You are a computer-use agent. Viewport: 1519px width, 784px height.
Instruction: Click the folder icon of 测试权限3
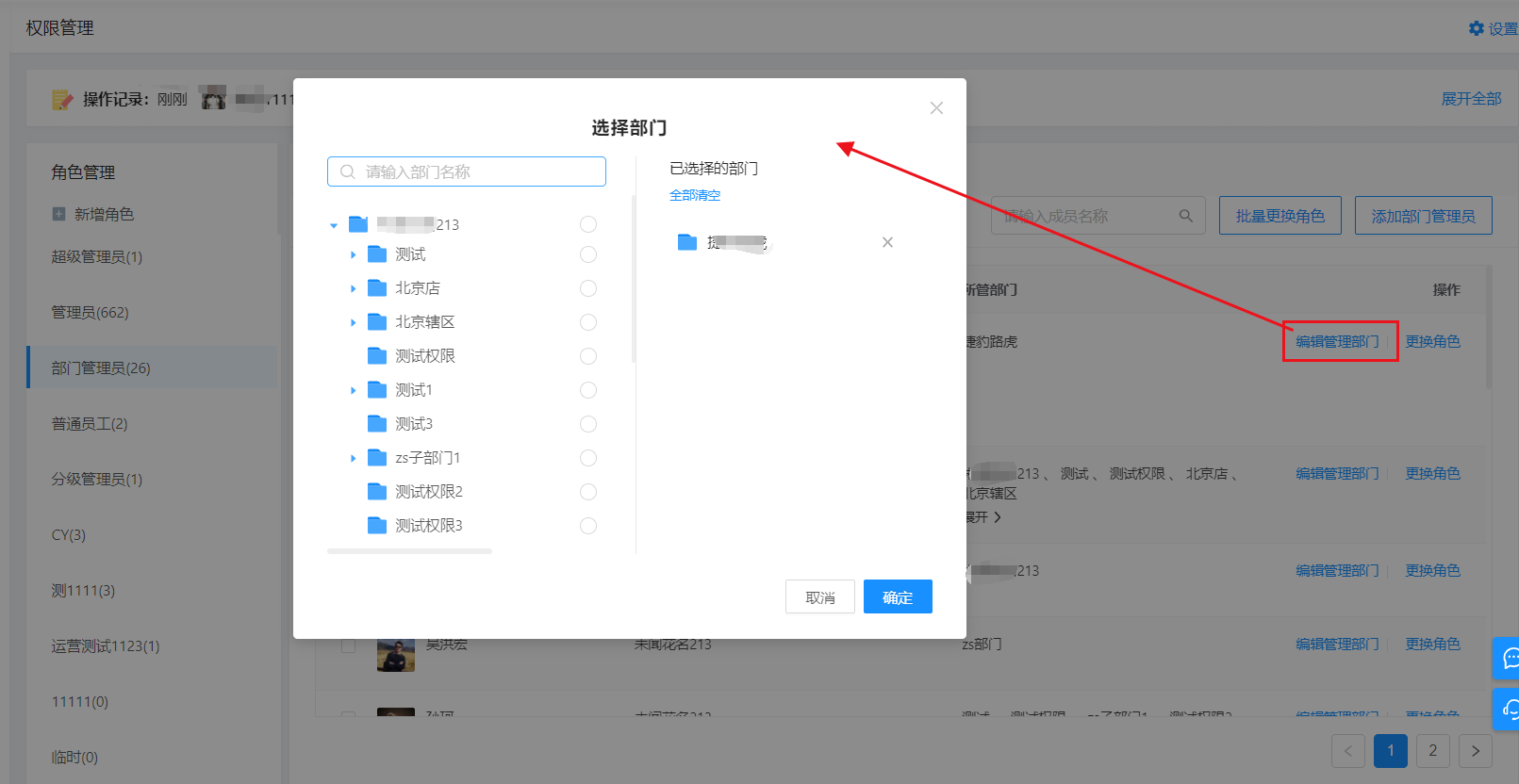tap(377, 526)
